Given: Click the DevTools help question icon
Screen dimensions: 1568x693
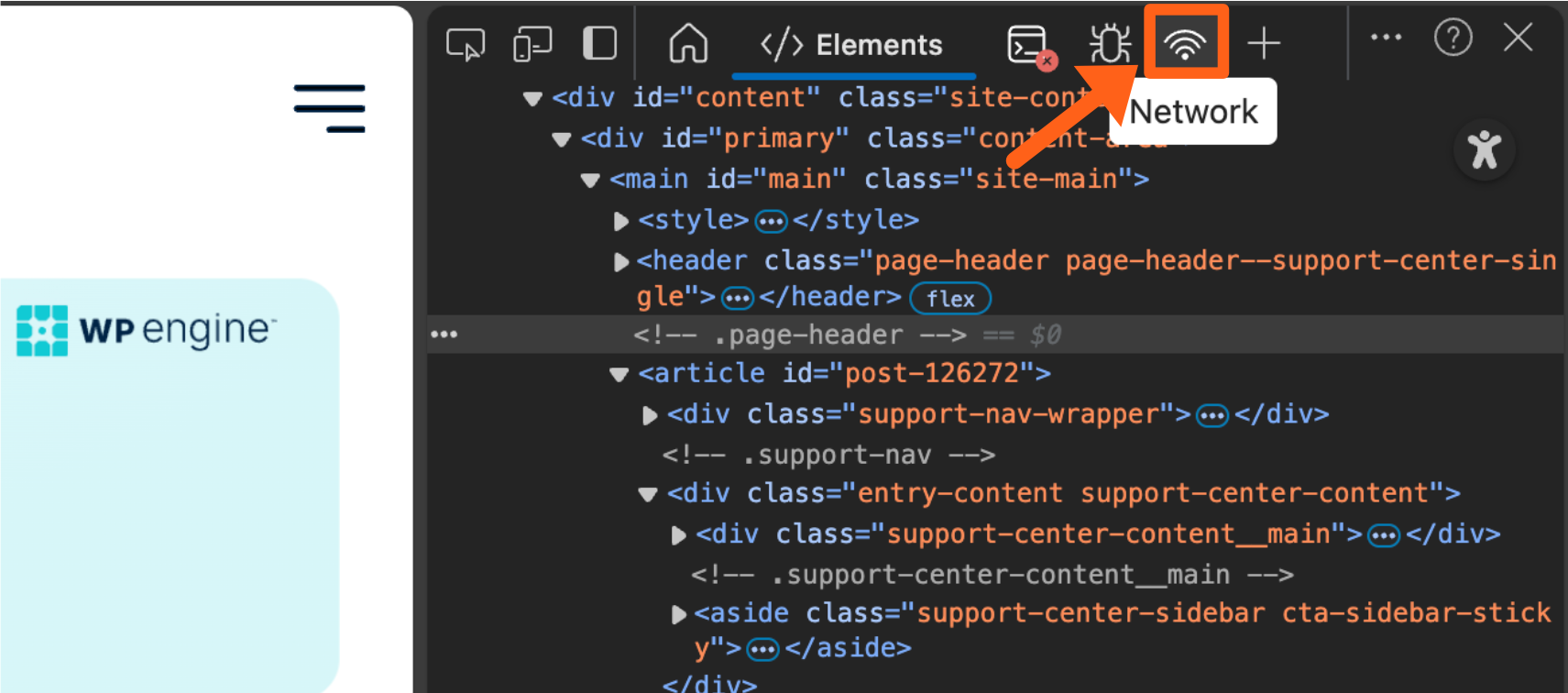Looking at the screenshot, I should tap(1453, 38).
